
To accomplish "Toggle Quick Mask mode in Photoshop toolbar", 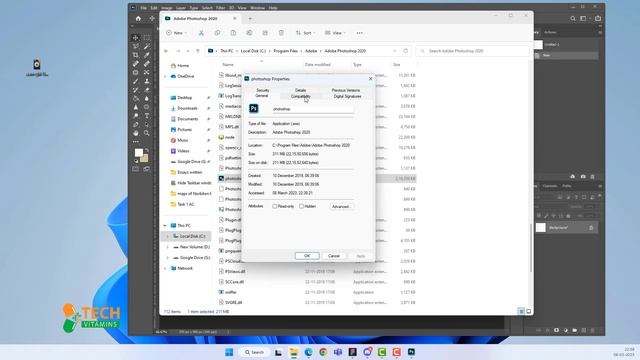I will 136,169.
